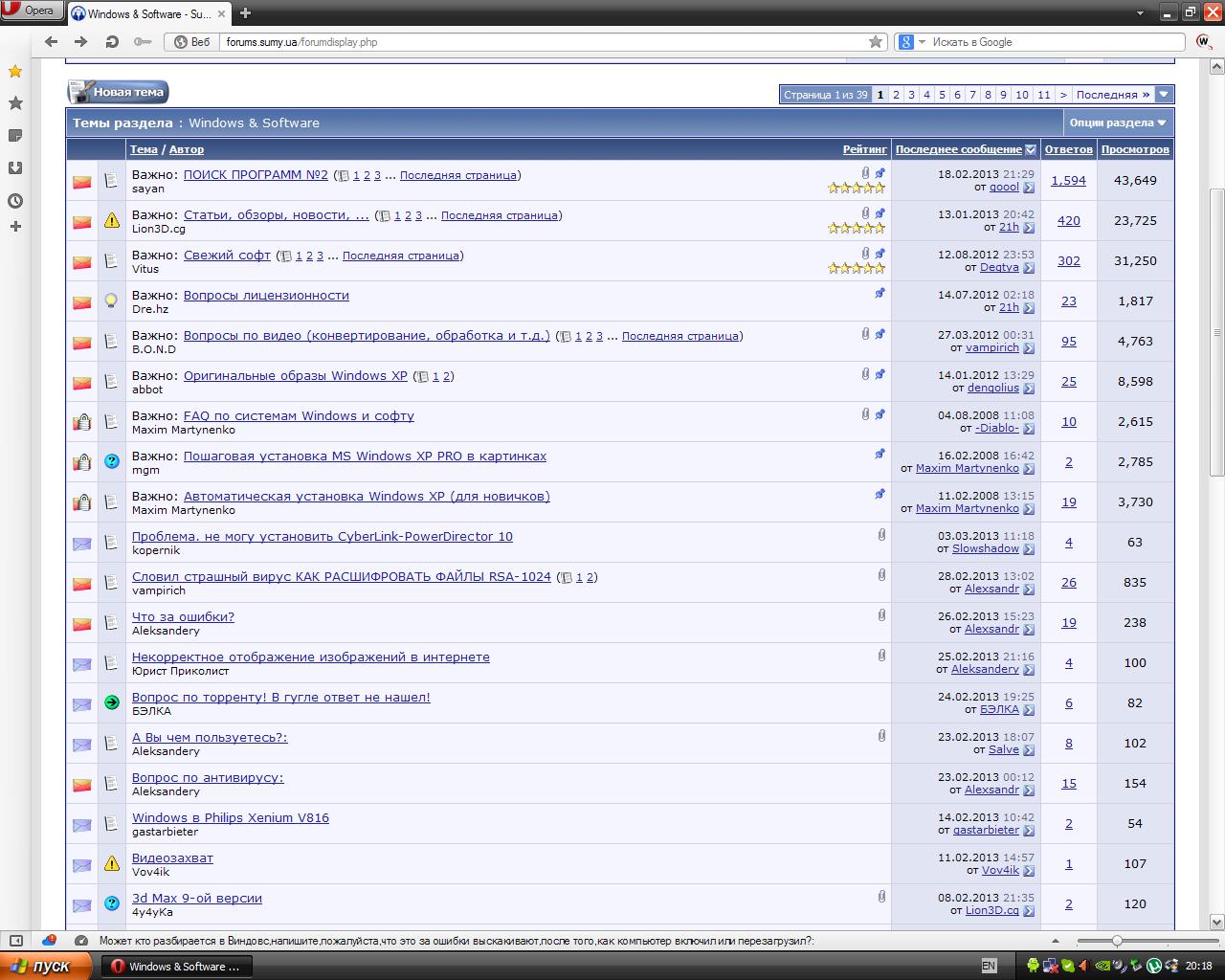Viewport: 1225px width, 980px height.
Task: Sort by Автор column header
Action: pyautogui.click(x=187, y=149)
